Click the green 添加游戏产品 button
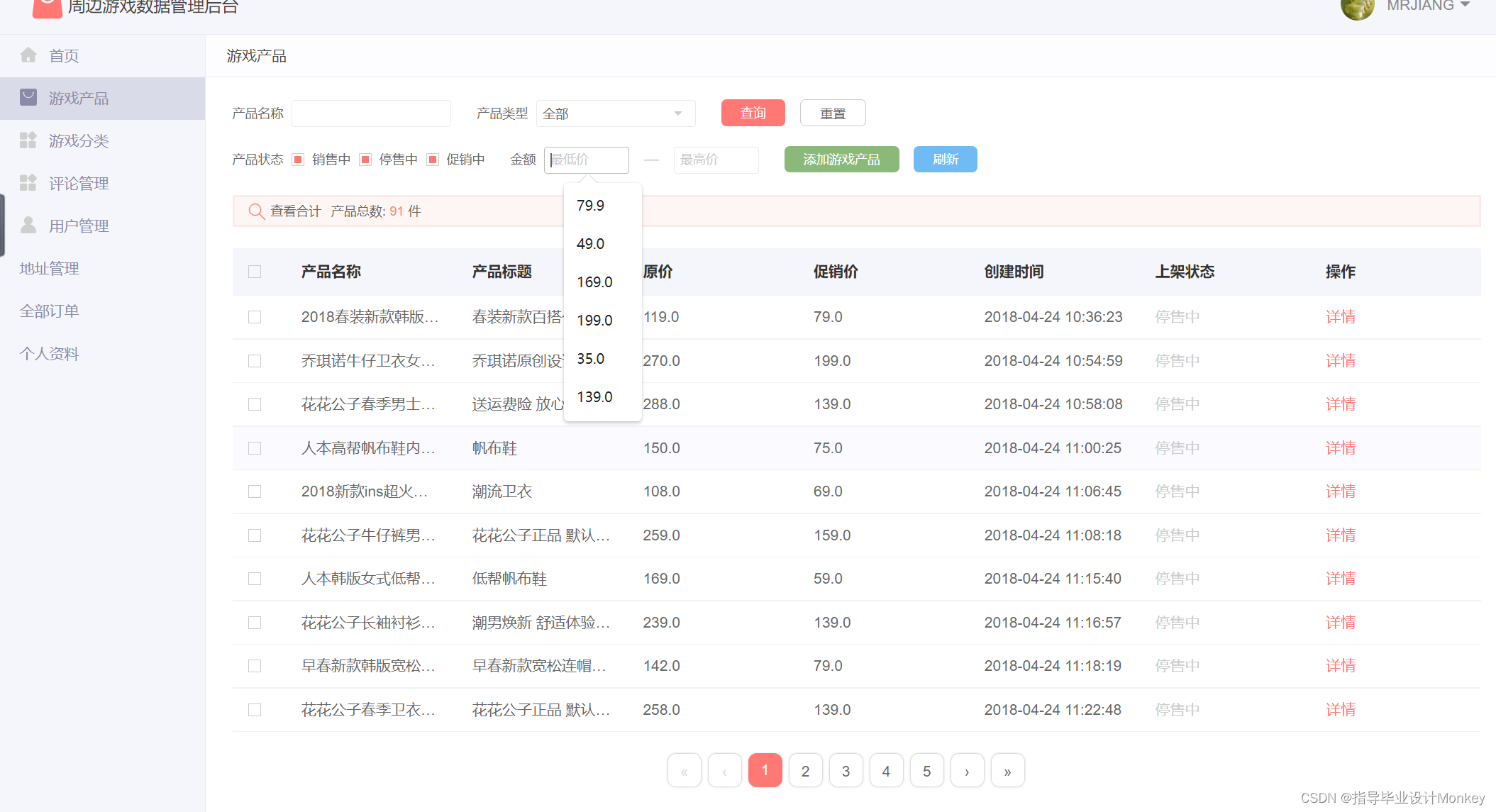Viewport: 1496px width, 812px height. pyautogui.click(x=841, y=160)
